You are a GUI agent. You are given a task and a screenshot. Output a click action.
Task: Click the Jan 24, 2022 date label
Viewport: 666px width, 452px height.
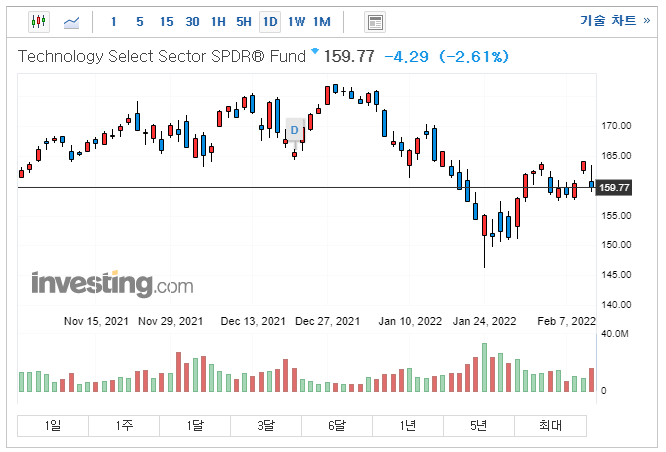click(484, 321)
